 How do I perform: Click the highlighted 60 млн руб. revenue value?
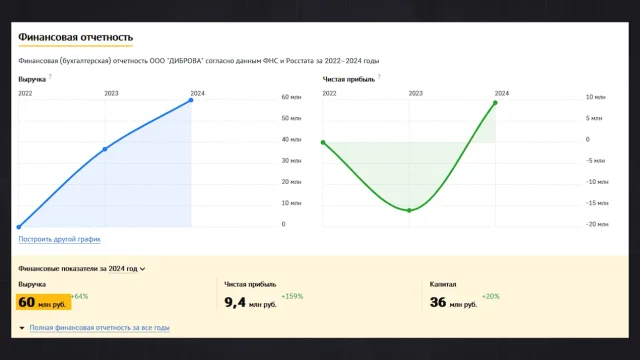pyautogui.click(x=43, y=302)
